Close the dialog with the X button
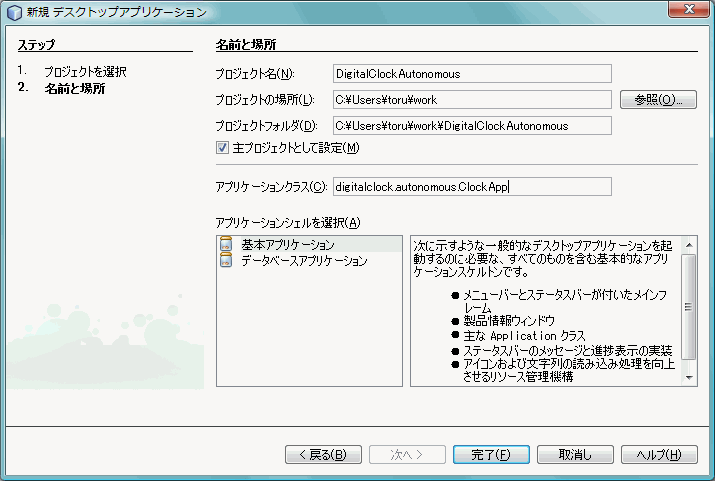 click(689, 9)
